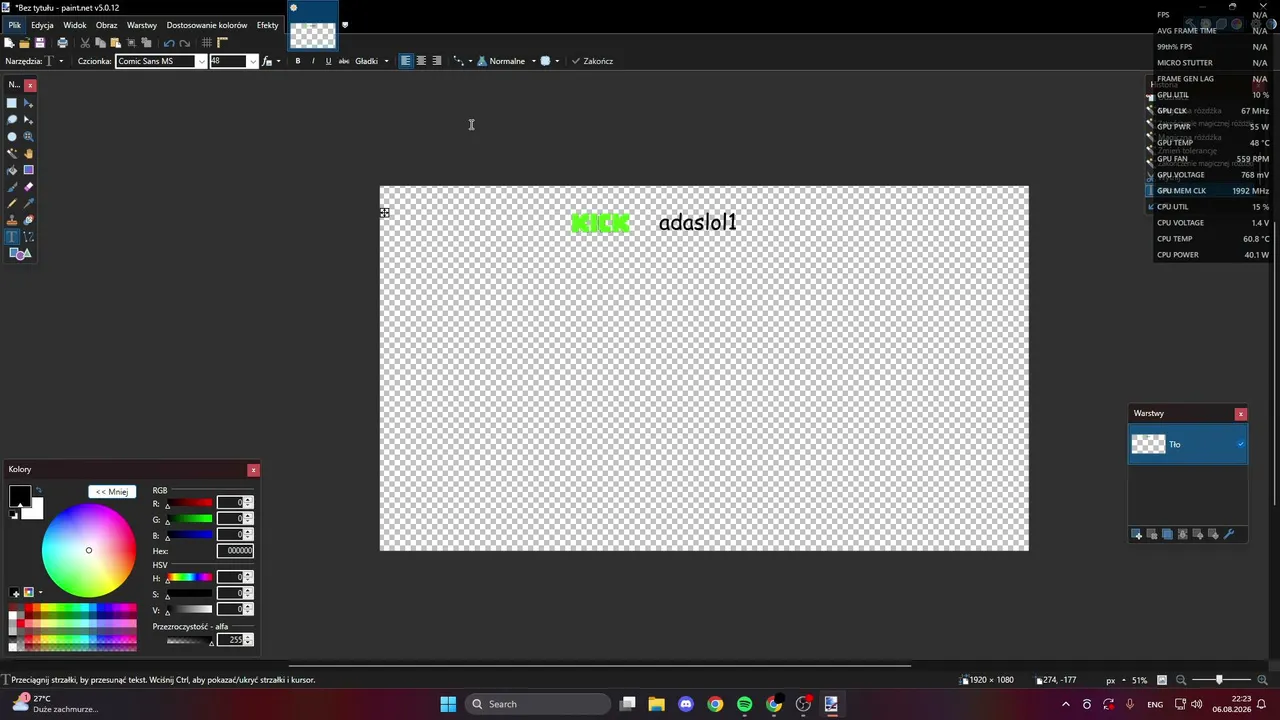Toggle rulers display in toolbar
1280x720 pixels.
pos(223,43)
